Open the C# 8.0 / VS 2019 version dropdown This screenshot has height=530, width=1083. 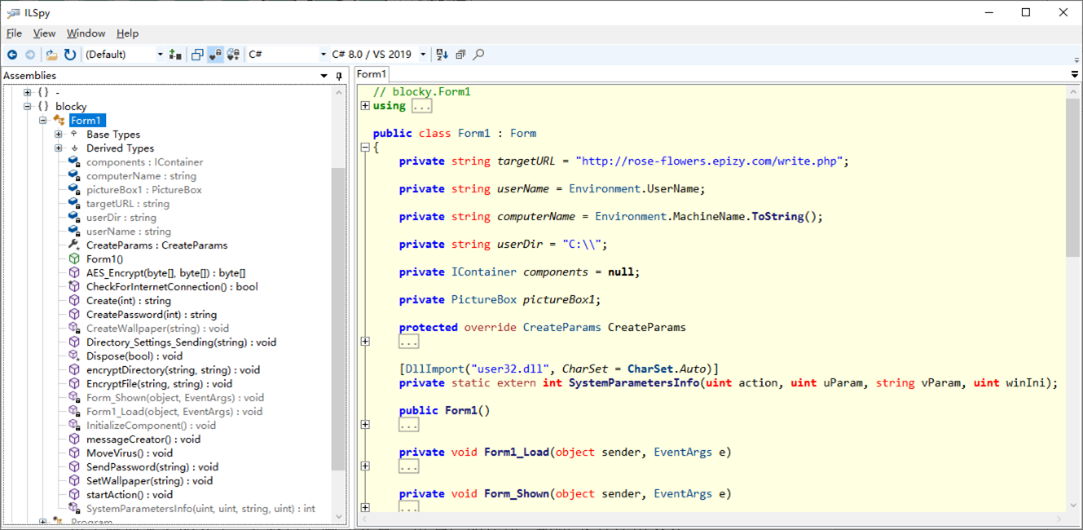(378, 54)
